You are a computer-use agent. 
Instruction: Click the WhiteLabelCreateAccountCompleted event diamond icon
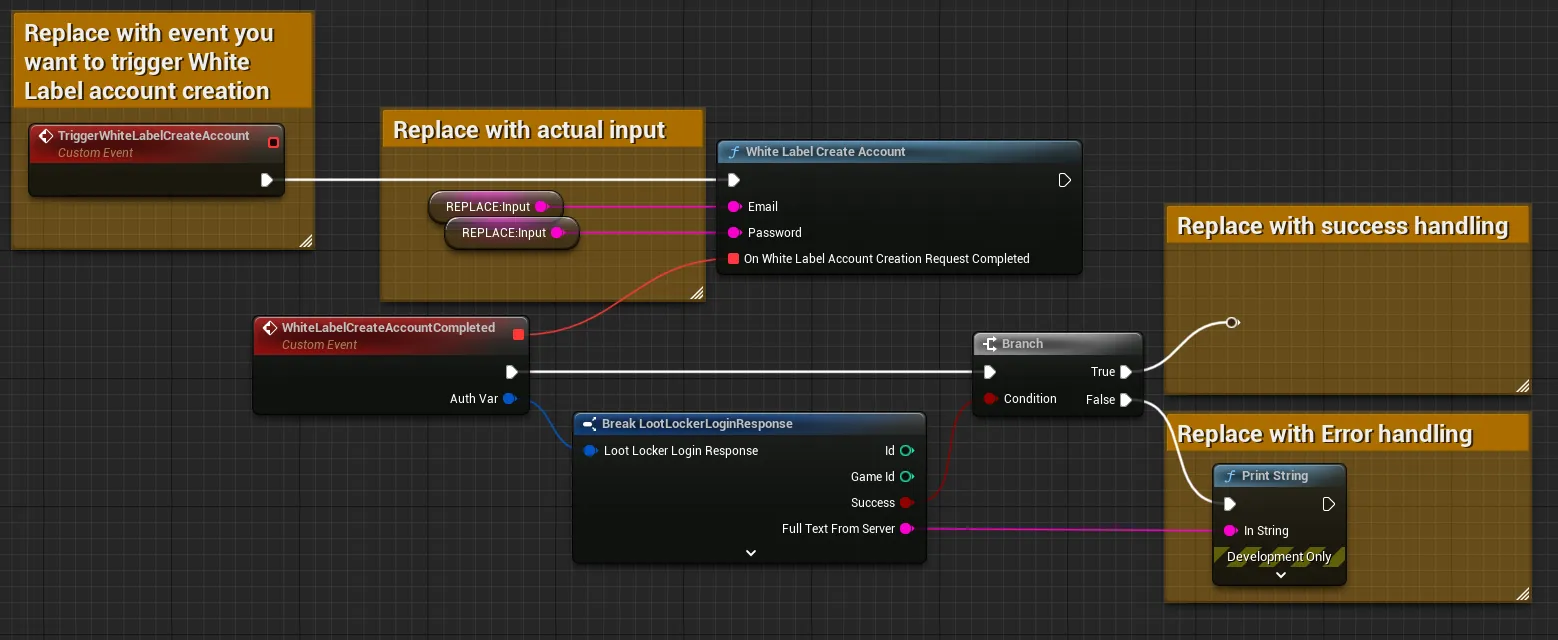269,328
